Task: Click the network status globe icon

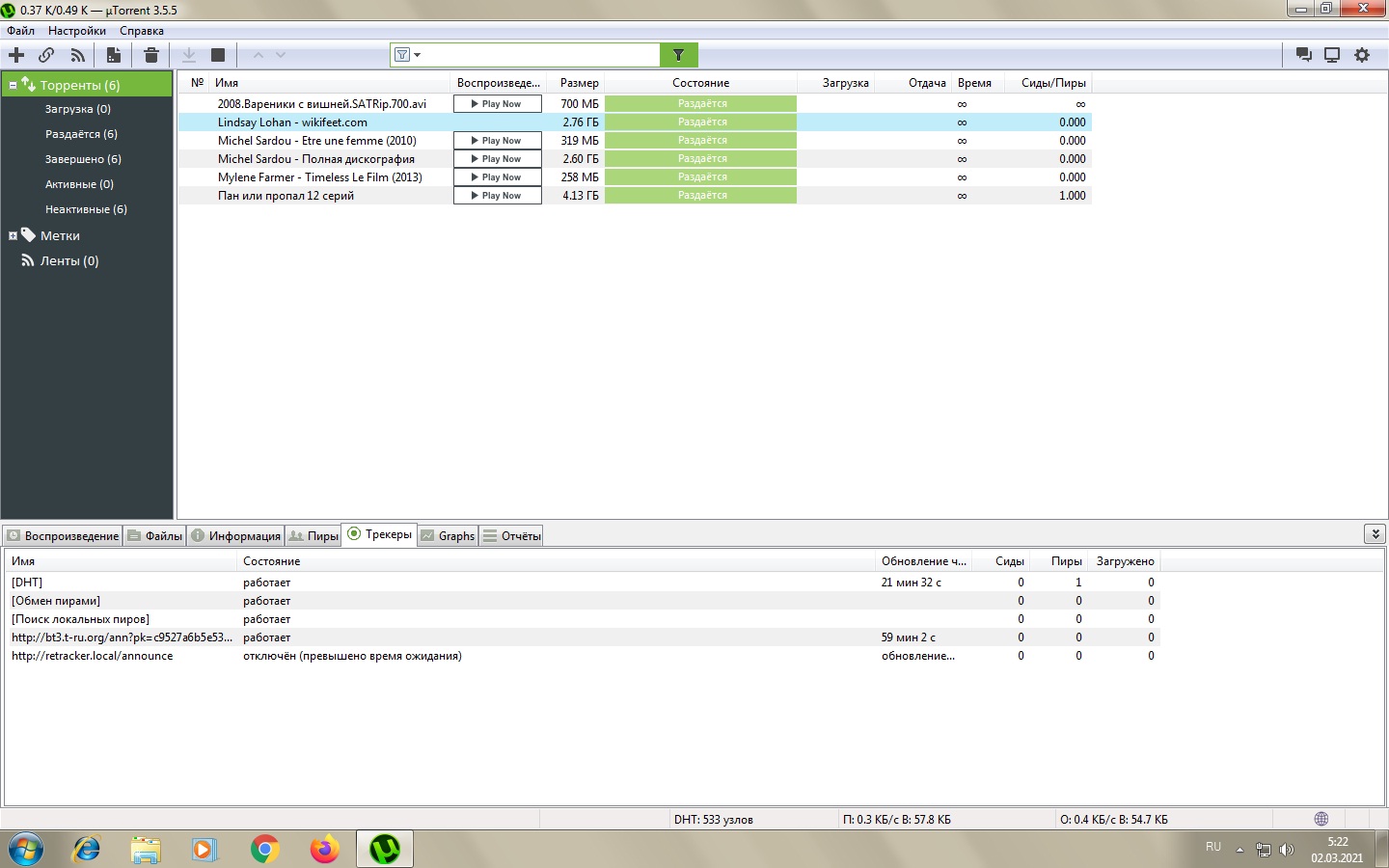Action: click(x=1321, y=819)
